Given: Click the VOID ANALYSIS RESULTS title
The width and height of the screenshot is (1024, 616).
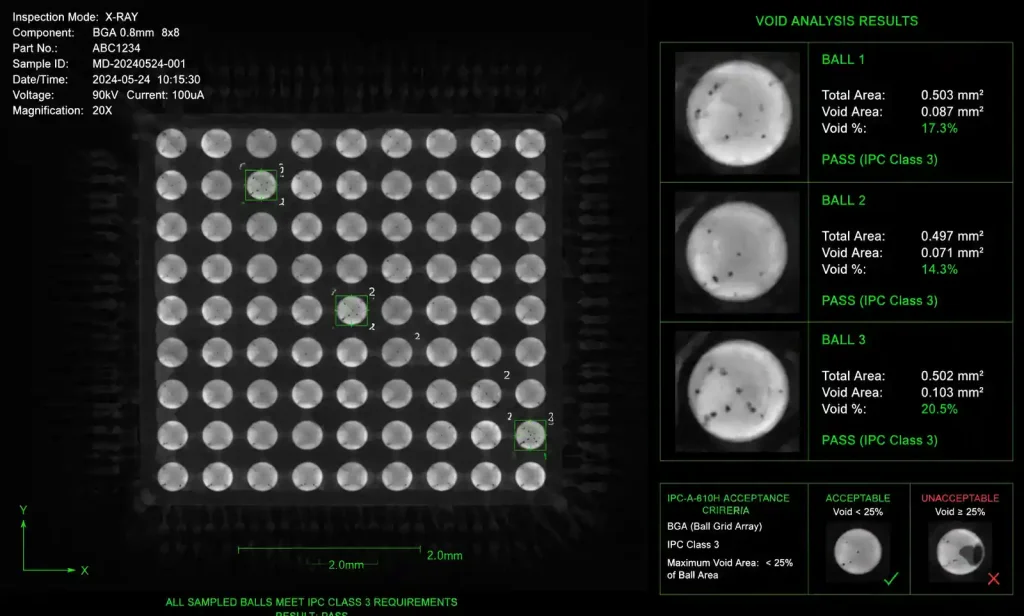Looking at the screenshot, I should (837, 21).
